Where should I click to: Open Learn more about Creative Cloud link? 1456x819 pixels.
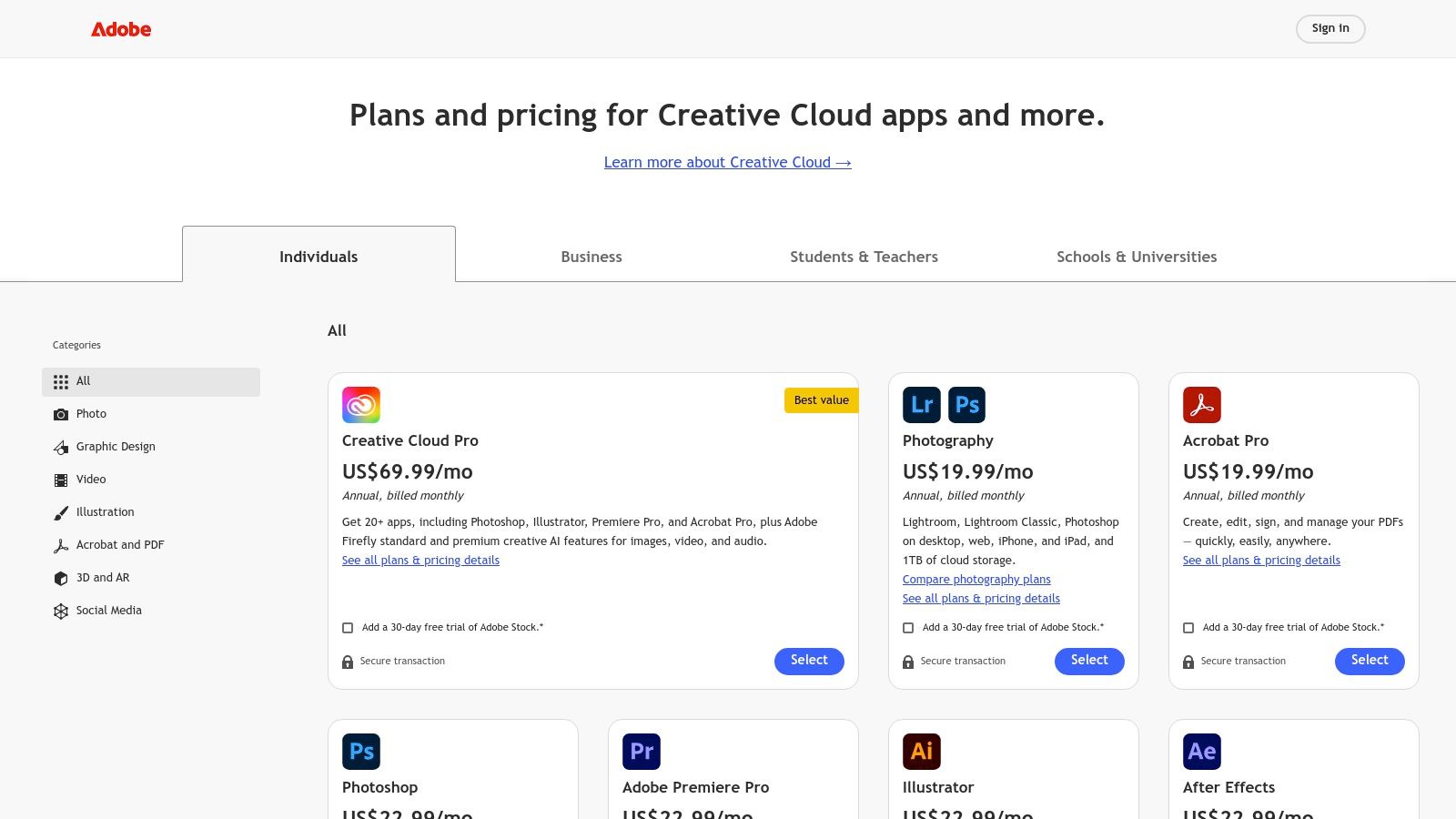click(728, 162)
